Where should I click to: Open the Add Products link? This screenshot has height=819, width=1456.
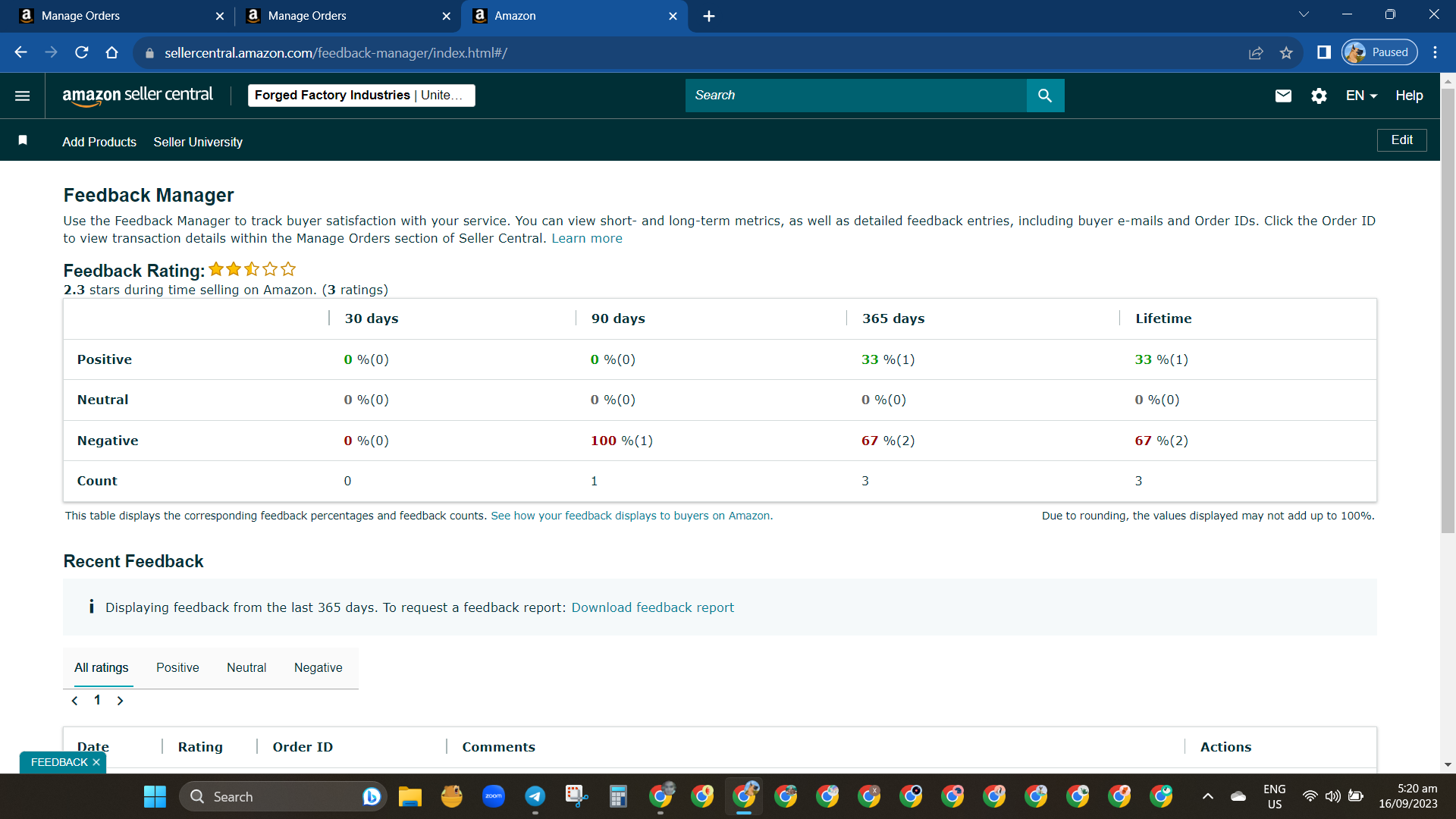tap(99, 142)
